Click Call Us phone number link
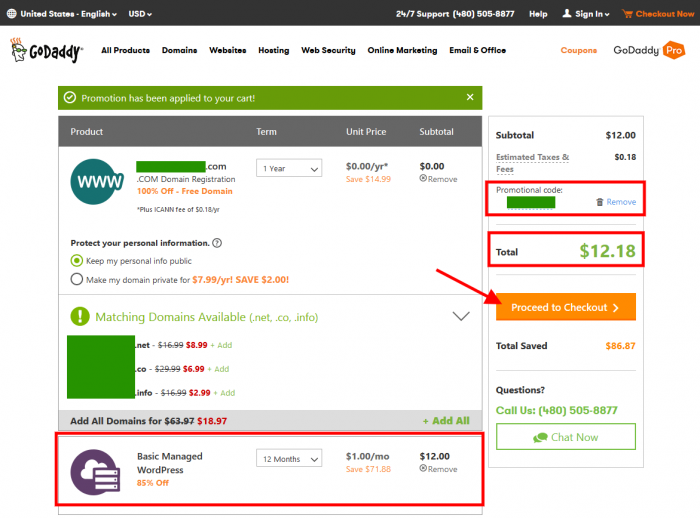 tap(556, 410)
